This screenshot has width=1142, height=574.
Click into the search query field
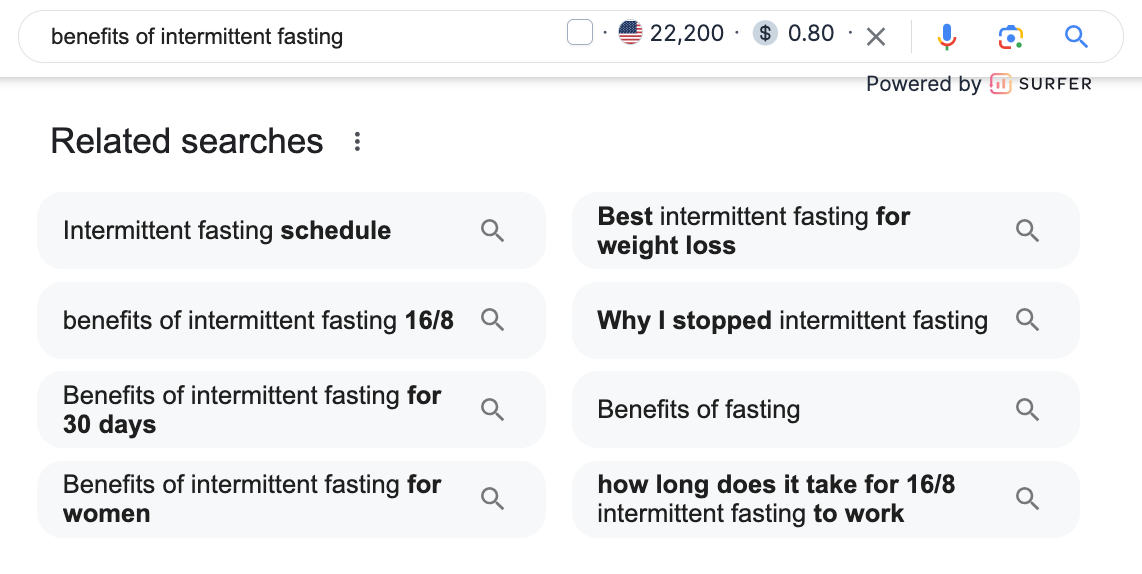300,37
